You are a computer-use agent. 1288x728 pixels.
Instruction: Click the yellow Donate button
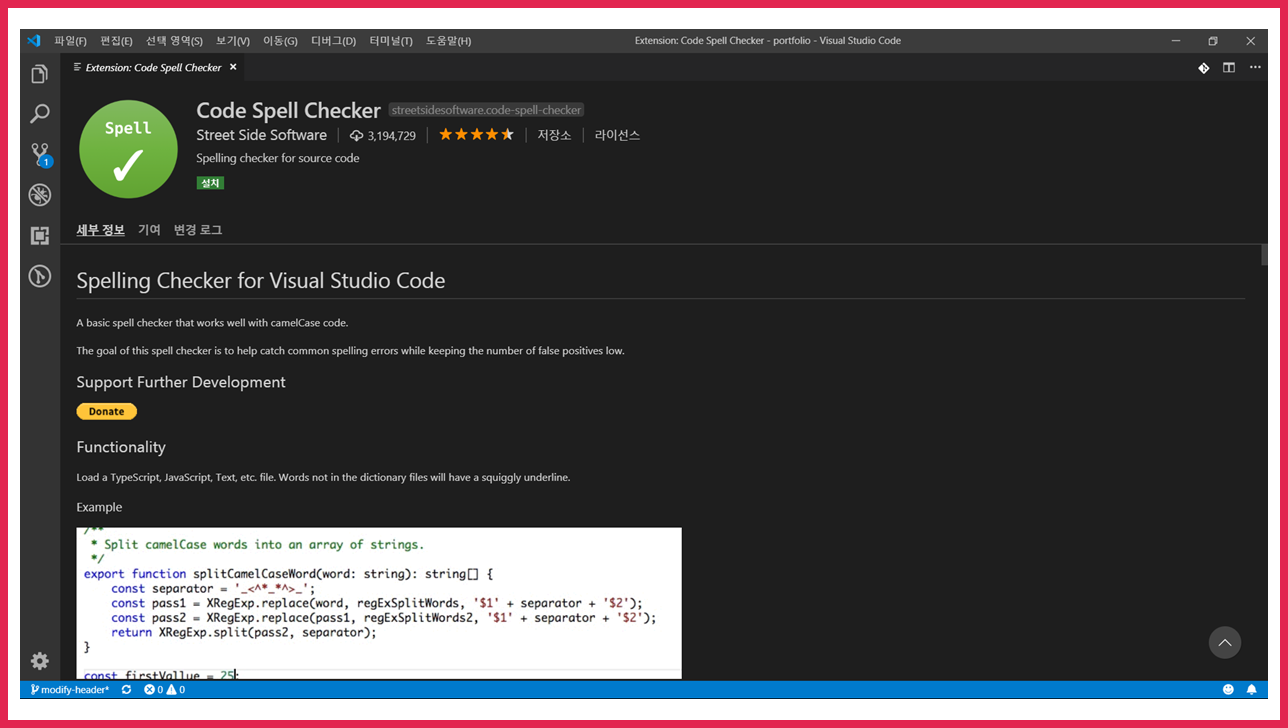[107, 411]
